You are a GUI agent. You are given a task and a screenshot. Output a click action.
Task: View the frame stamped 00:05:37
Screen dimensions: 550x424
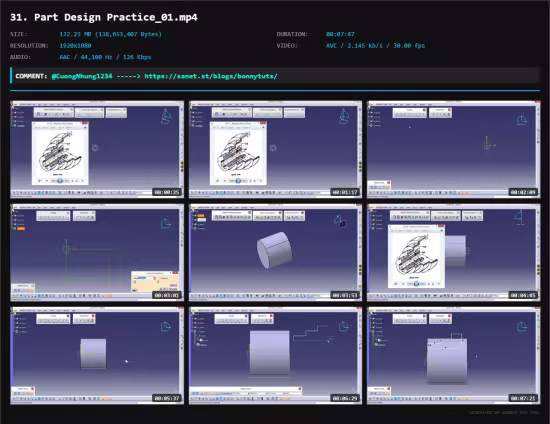pos(97,356)
